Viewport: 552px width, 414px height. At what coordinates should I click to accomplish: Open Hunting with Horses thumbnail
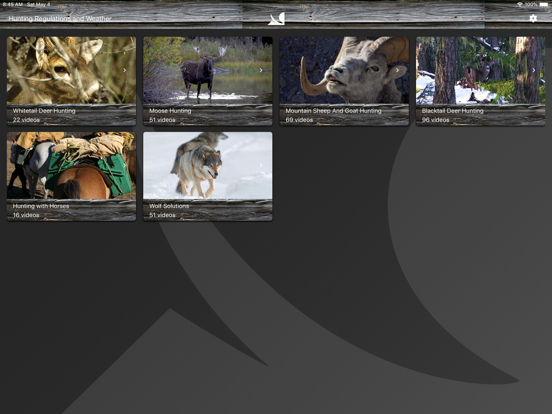point(71,165)
